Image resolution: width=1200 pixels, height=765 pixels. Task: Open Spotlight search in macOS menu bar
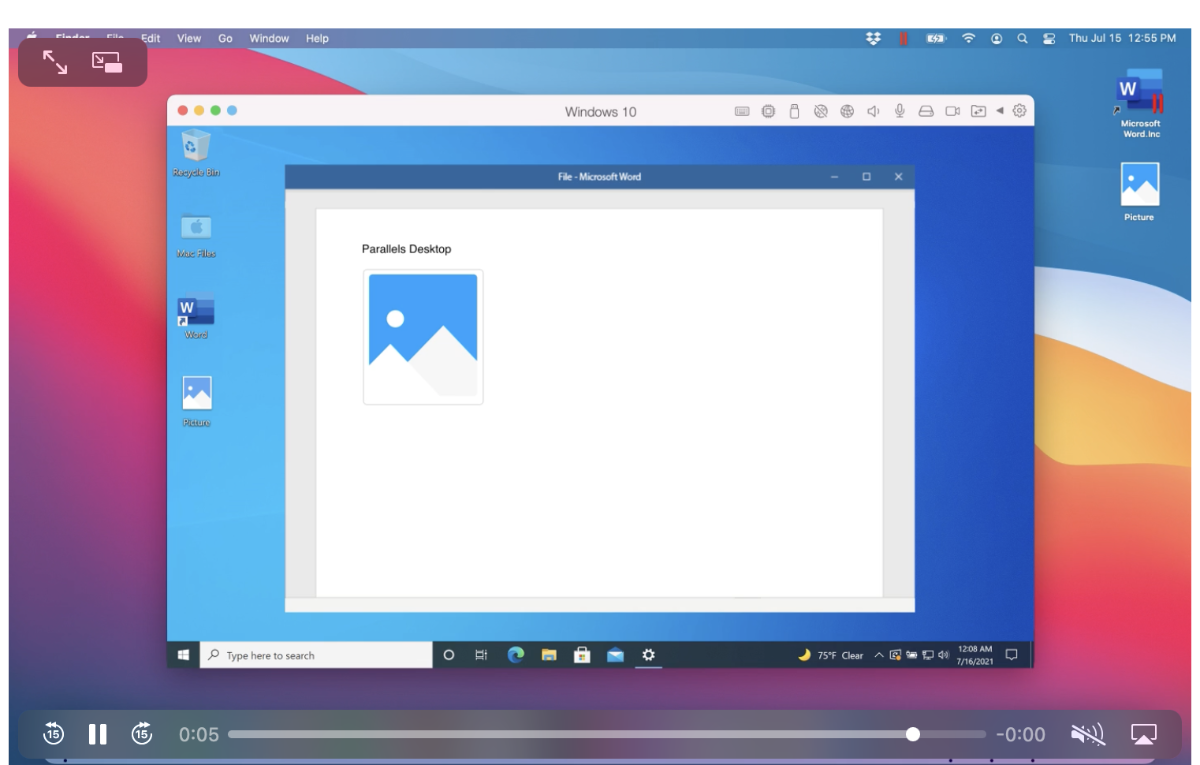1022,38
